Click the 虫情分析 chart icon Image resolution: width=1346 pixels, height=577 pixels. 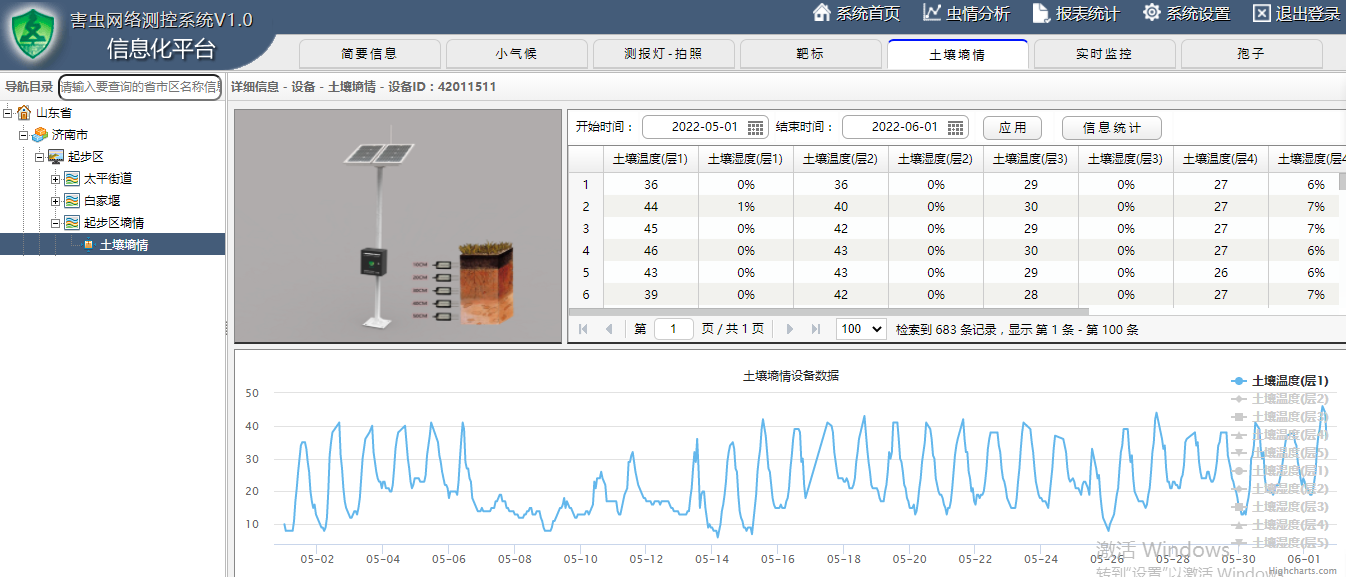[932, 13]
